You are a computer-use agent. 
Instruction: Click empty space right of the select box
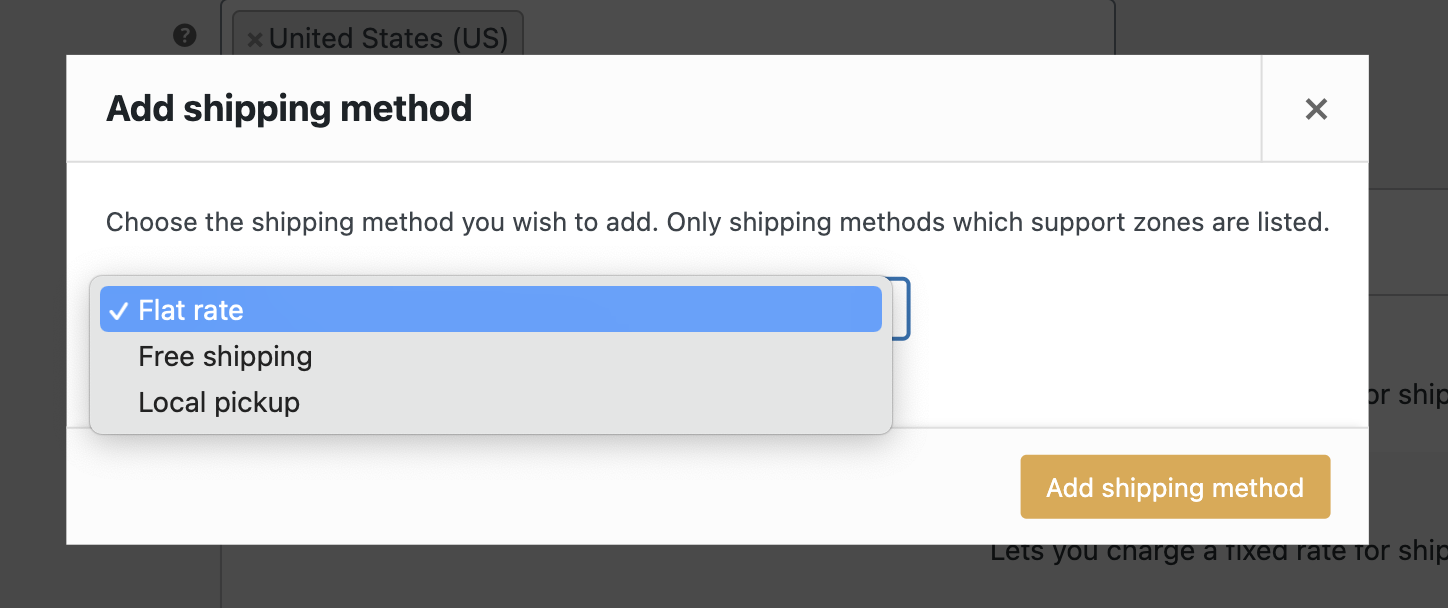tap(1130, 309)
